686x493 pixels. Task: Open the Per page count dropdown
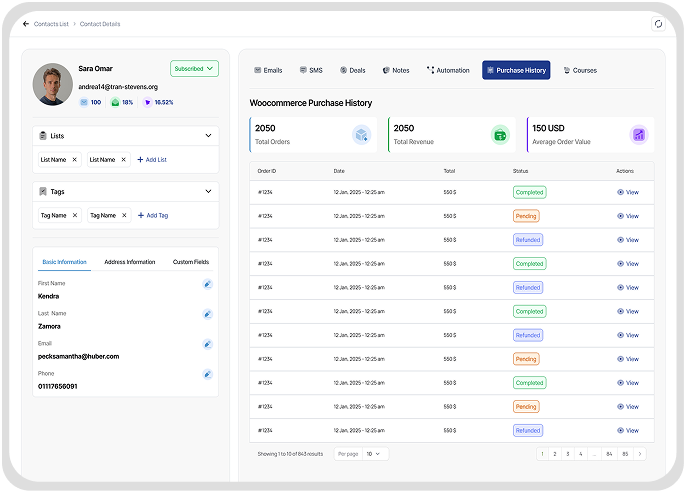click(375, 454)
